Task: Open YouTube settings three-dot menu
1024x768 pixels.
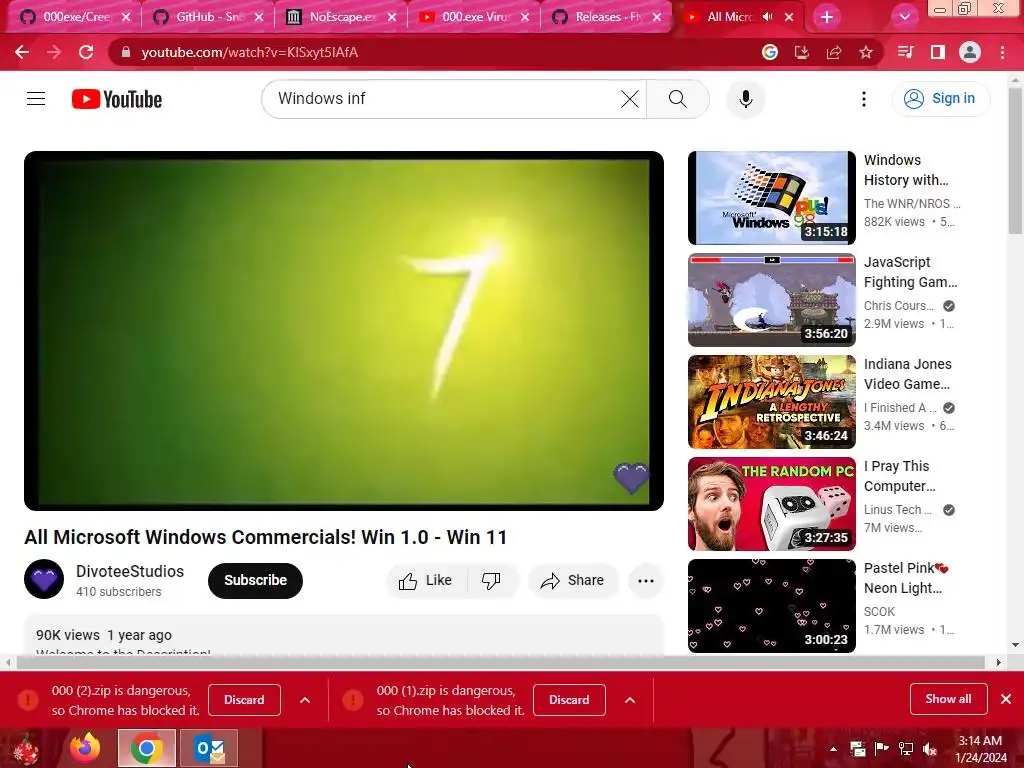Action: [864, 99]
